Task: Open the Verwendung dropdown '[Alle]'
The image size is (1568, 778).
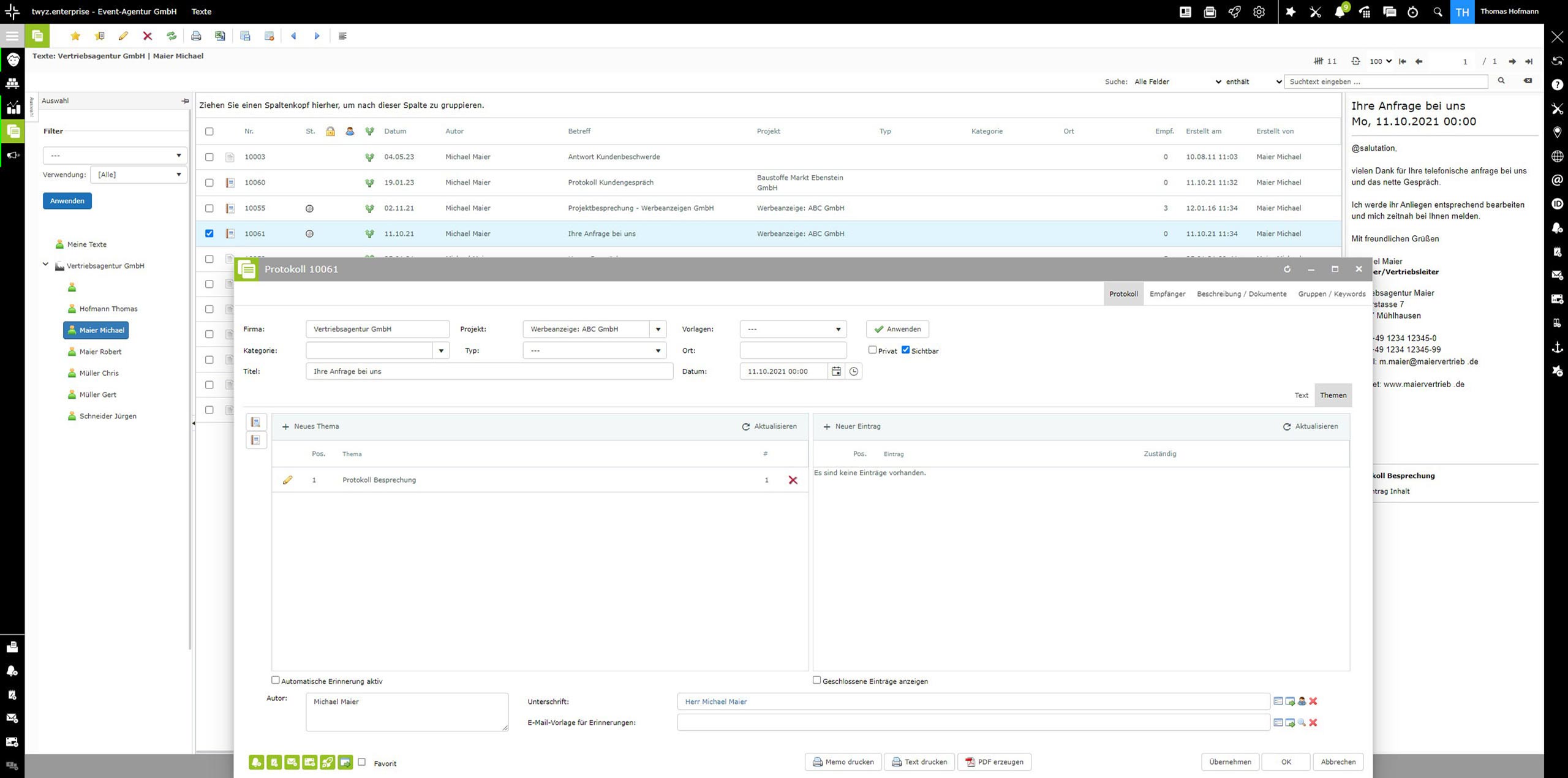Action: 138,175
